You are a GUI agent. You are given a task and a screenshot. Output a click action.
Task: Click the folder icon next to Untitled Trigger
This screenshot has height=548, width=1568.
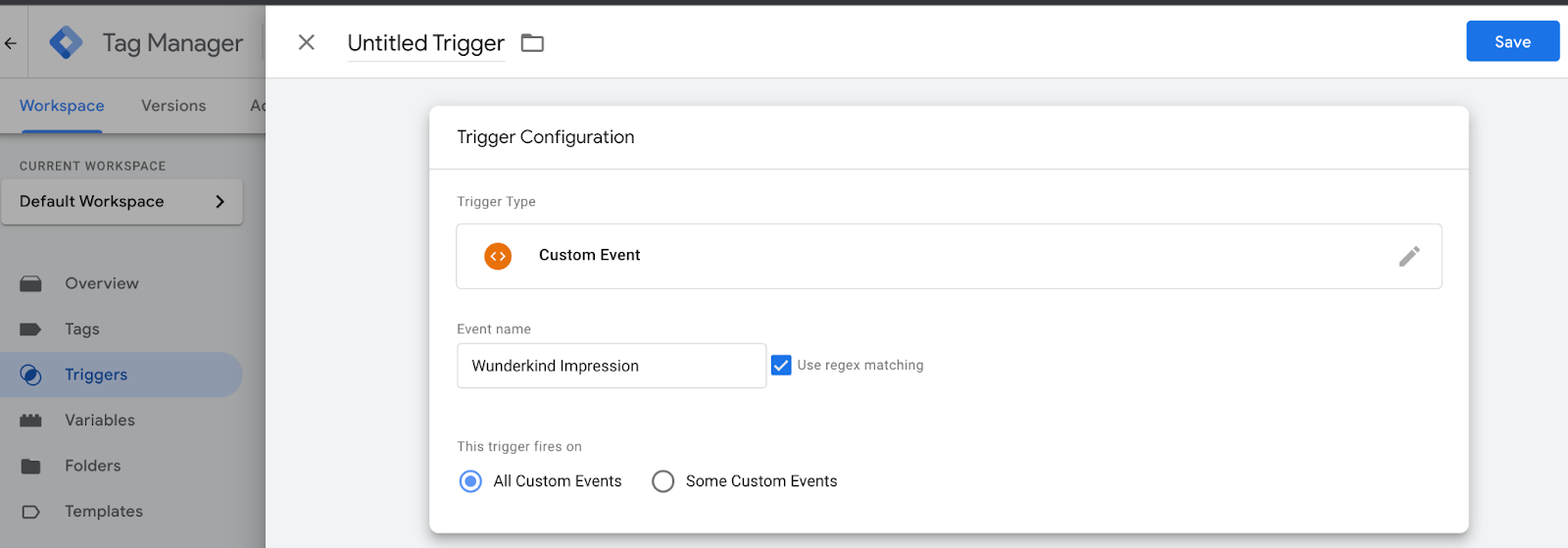point(532,43)
